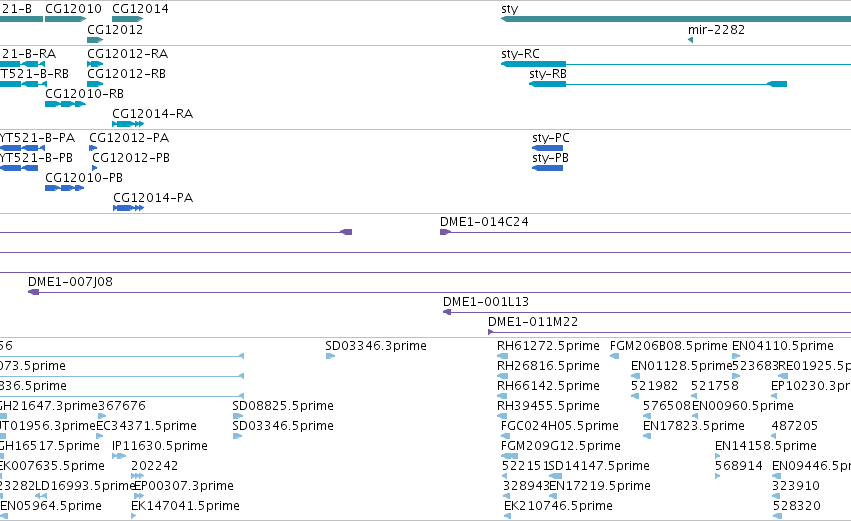851x521 pixels.
Task: Click the sty-PB protein bar
Action: click(x=548, y=168)
